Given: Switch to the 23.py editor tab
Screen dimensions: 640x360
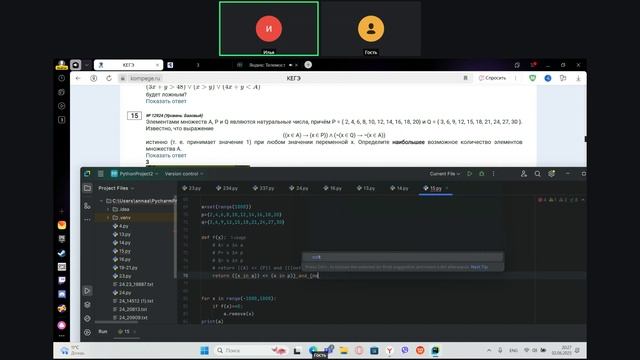Looking at the screenshot, I should 192,188.
